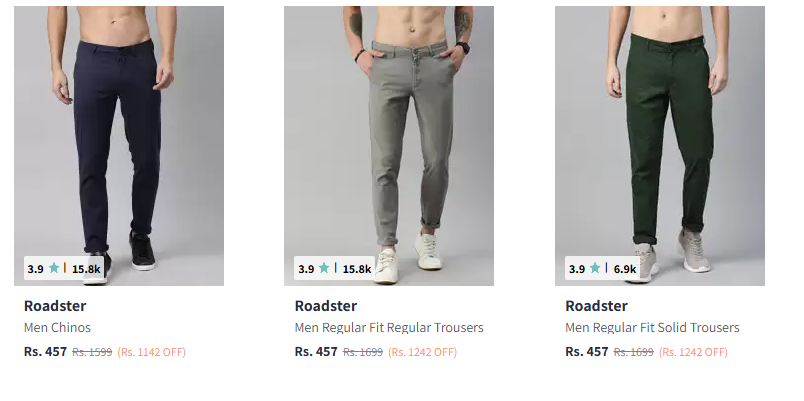This screenshot has height=401, width=804.
Task: Click star icon on green trousers rating
Action: point(595,268)
